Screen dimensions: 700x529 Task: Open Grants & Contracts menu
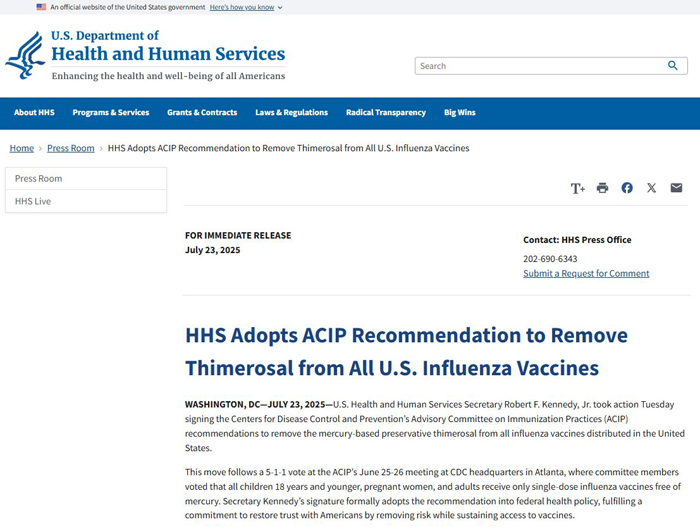pyautogui.click(x=202, y=112)
